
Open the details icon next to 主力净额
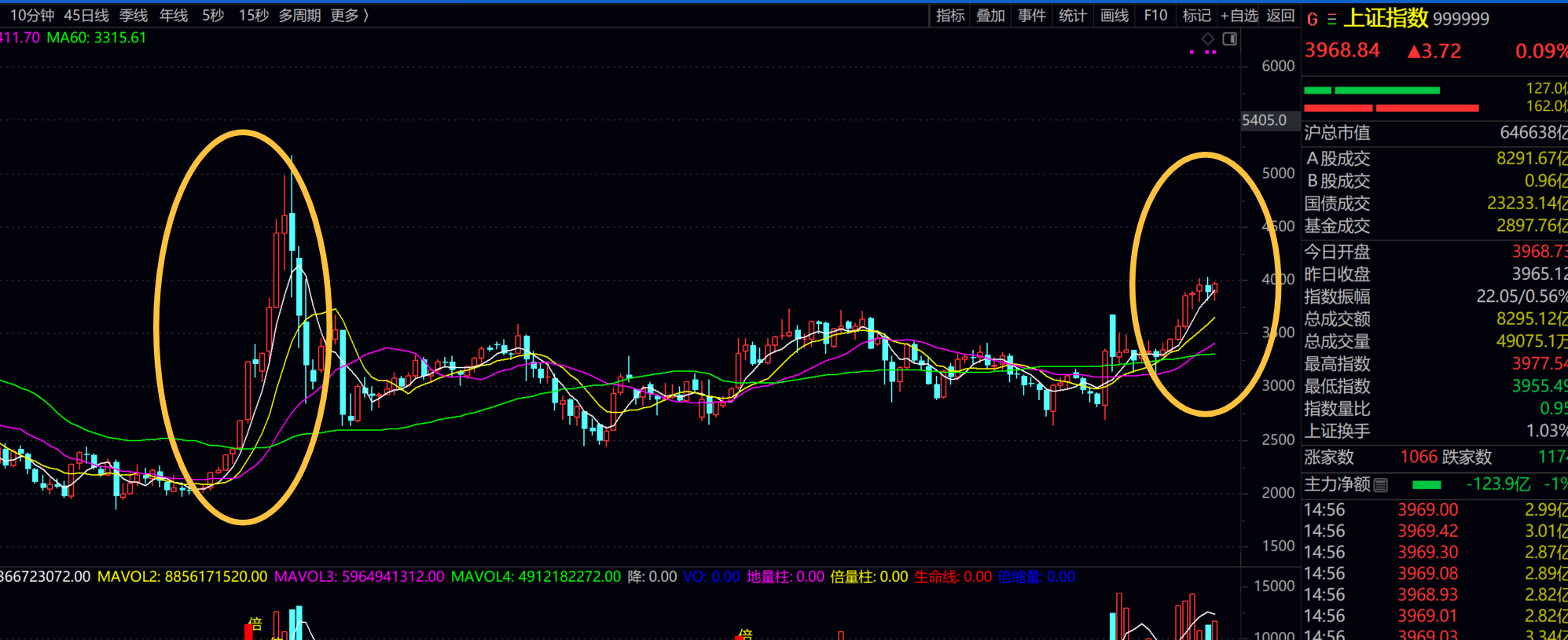[x=1381, y=485]
